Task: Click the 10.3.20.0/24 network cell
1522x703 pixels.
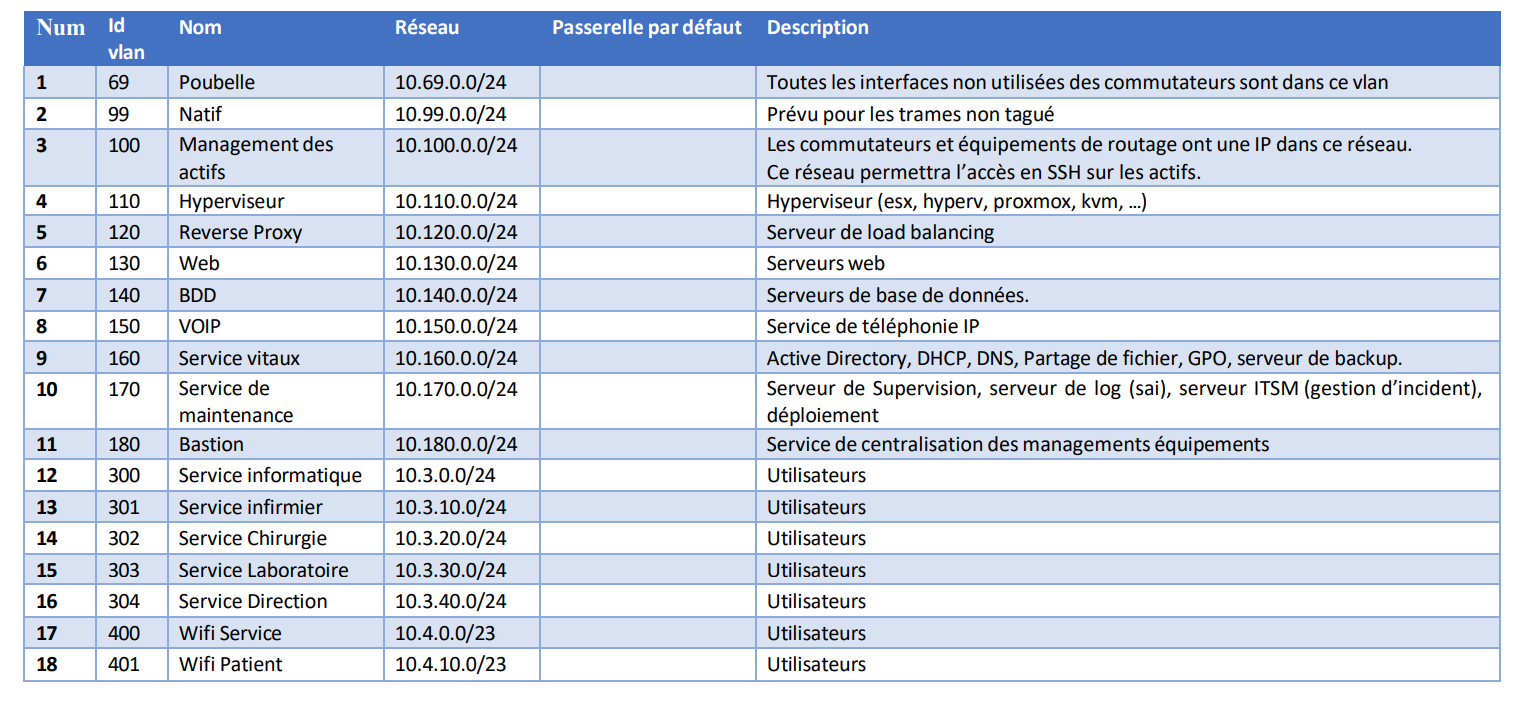Action: pos(450,539)
